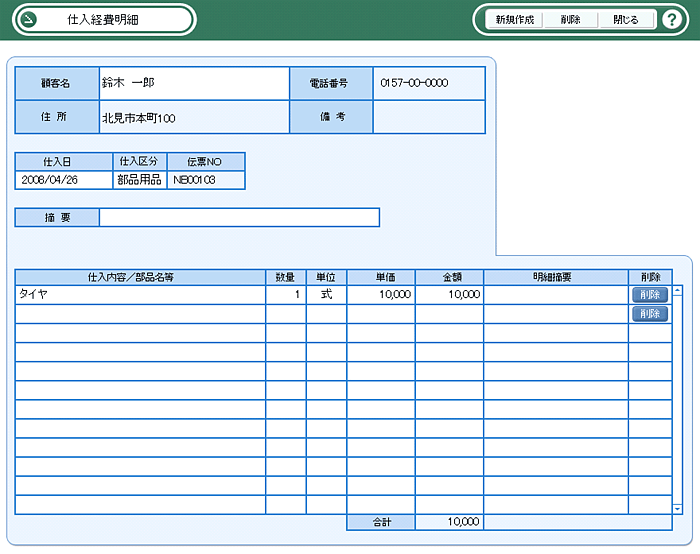Image resolution: width=700 pixels, height=554 pixels.
Task: Focus the empty 摘要 input field
Action: coord(239,218)
